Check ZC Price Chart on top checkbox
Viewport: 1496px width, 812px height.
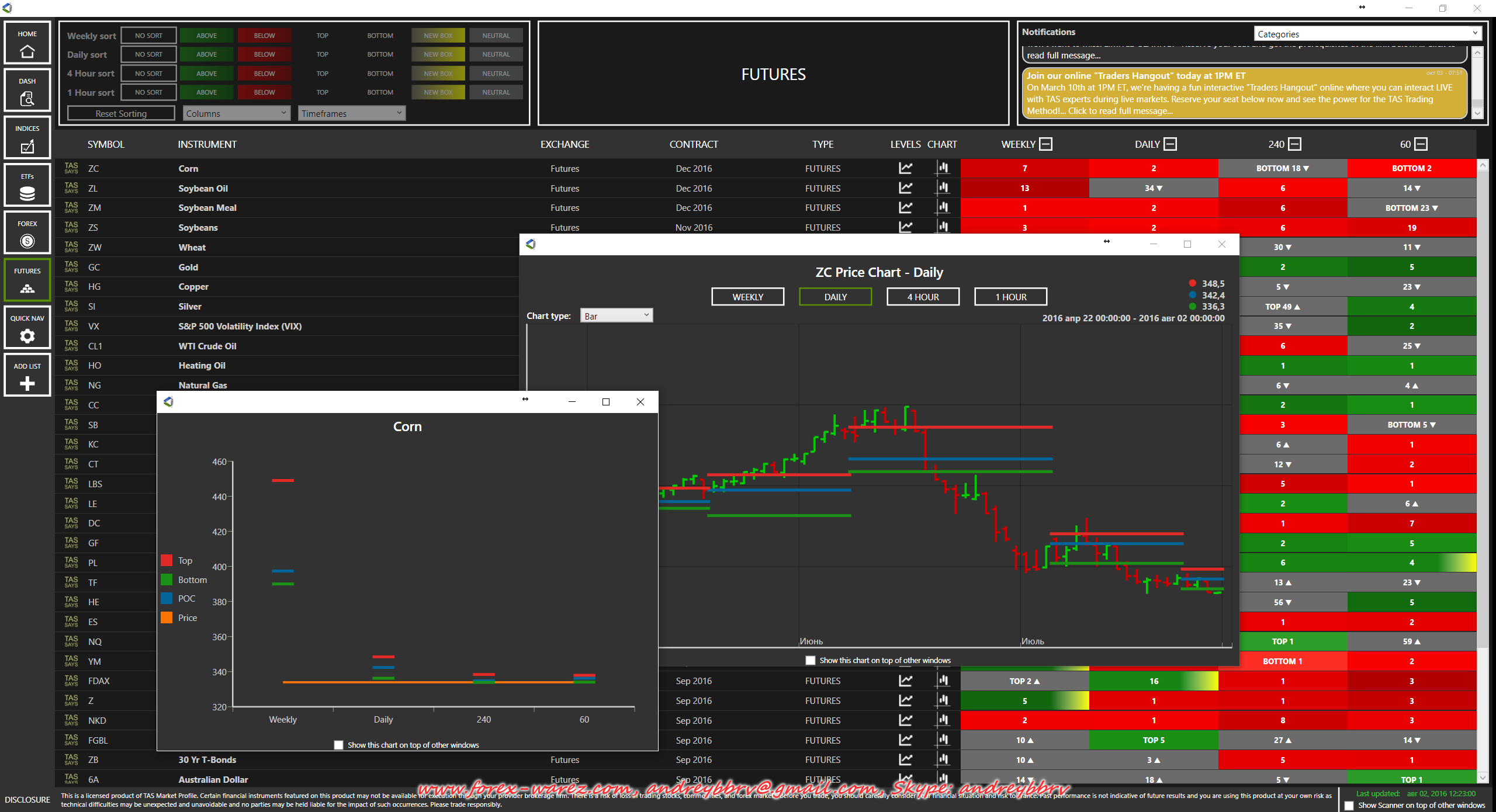[x=810, y=660]
